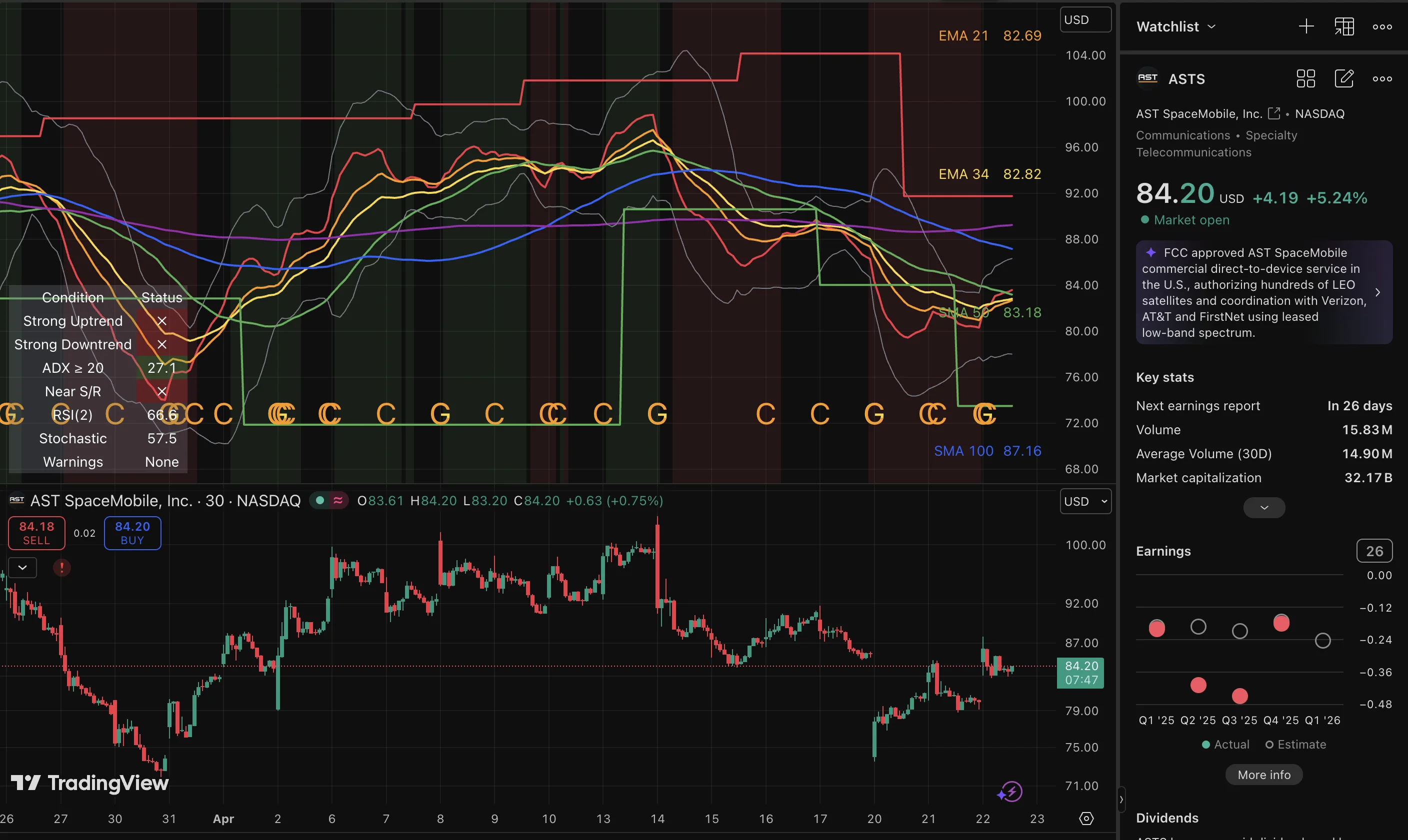Open the grid layout icon beside ASTS
Image resolution: width=1408 pixels, height=840 pixels.
coord(1305,78)
